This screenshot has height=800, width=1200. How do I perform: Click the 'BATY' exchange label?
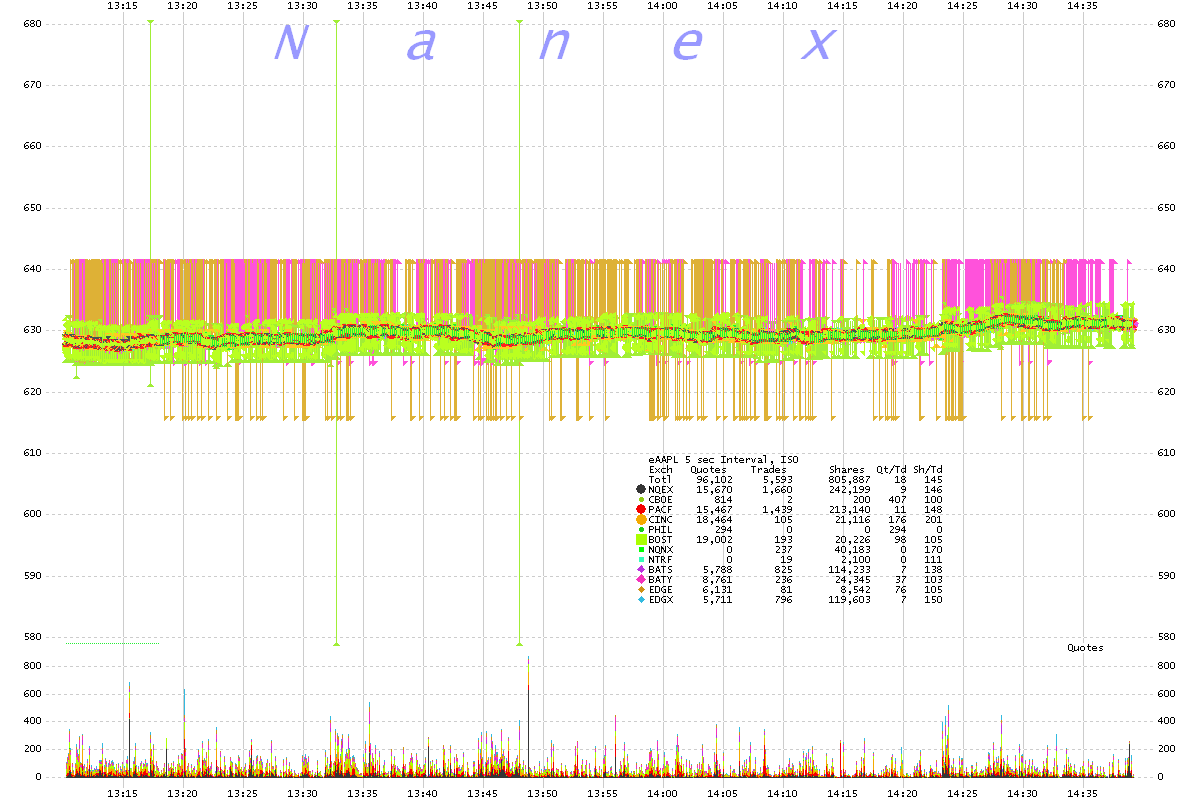pos(661,579)
